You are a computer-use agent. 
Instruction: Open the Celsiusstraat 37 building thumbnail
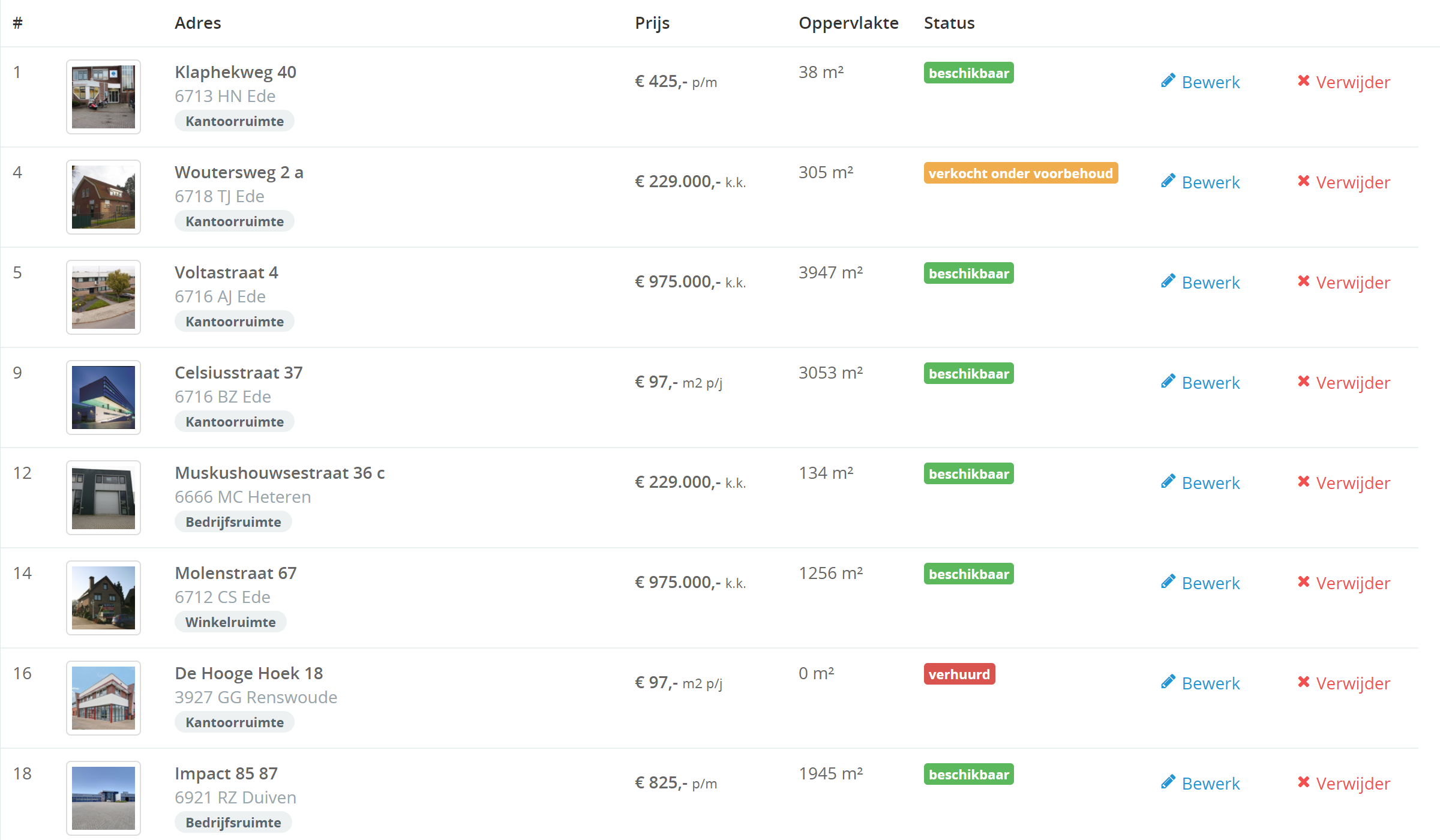103,397
